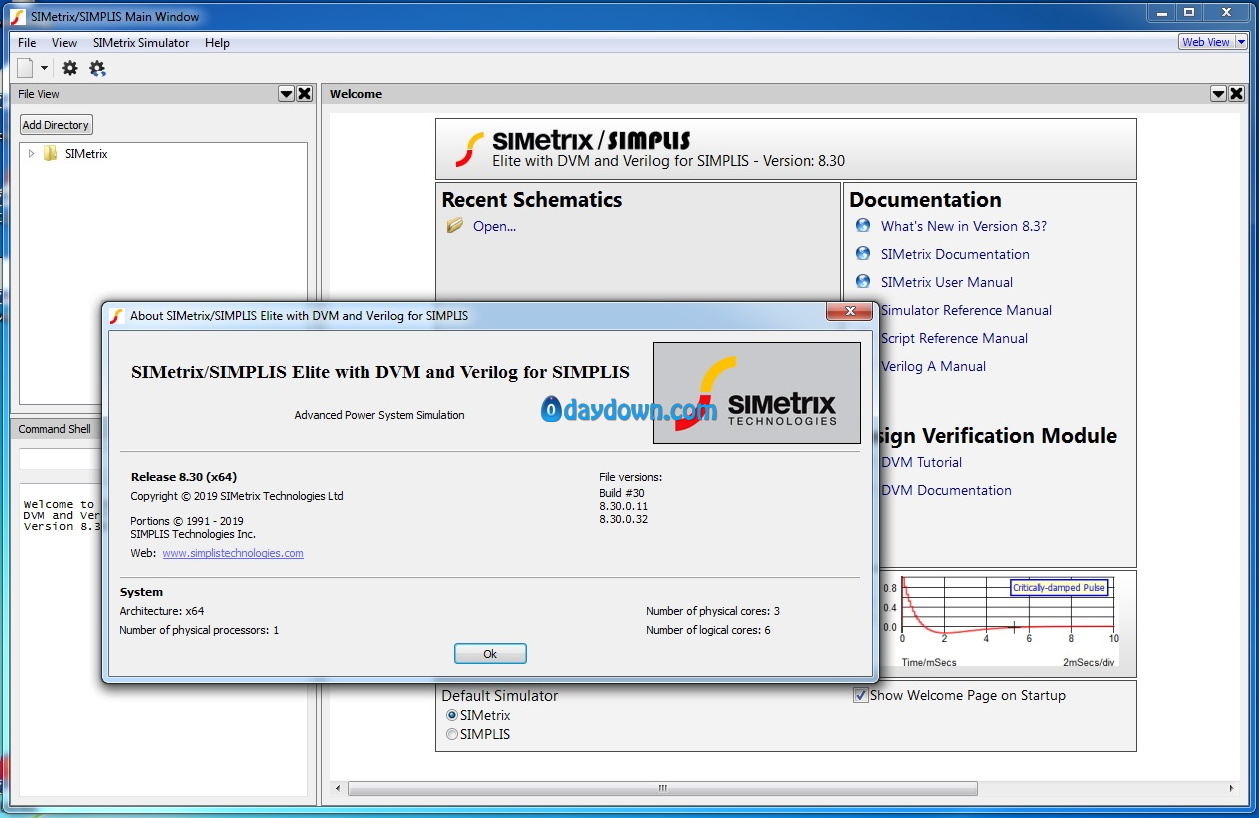Click the open folder icon beside Open...
The height and width of the screenshot is (818, 1259).
(x=455, y=226)
